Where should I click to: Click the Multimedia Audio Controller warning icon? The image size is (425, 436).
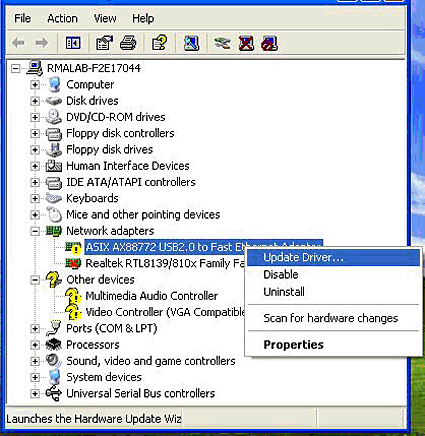click(73, 296)
